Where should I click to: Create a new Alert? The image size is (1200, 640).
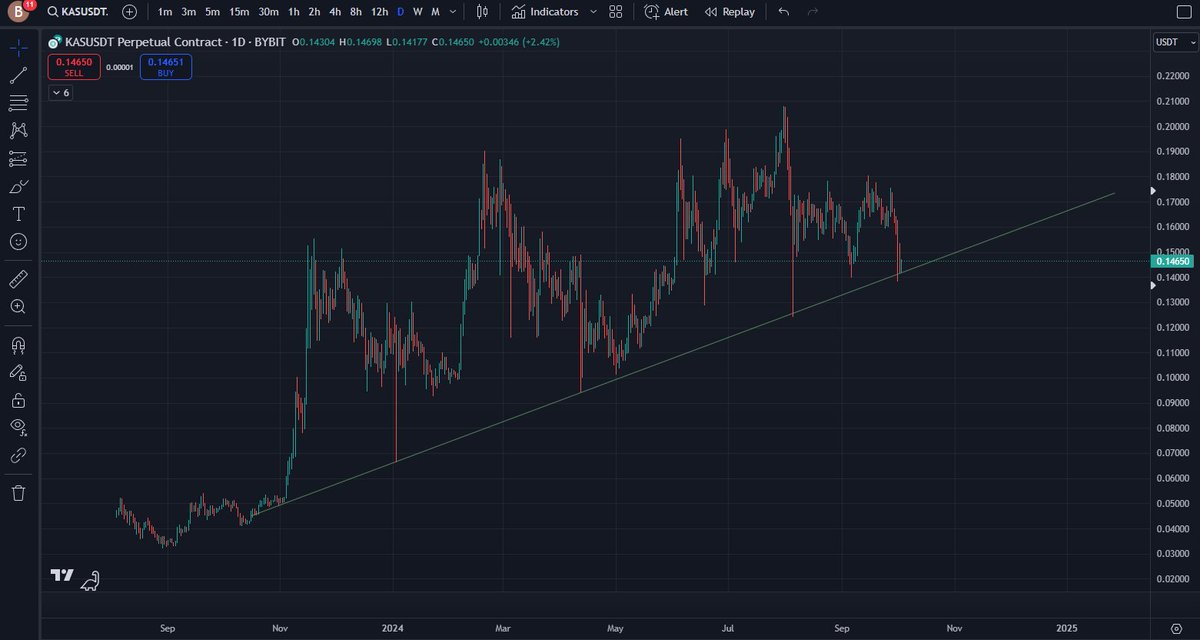(x=666, y=12)
